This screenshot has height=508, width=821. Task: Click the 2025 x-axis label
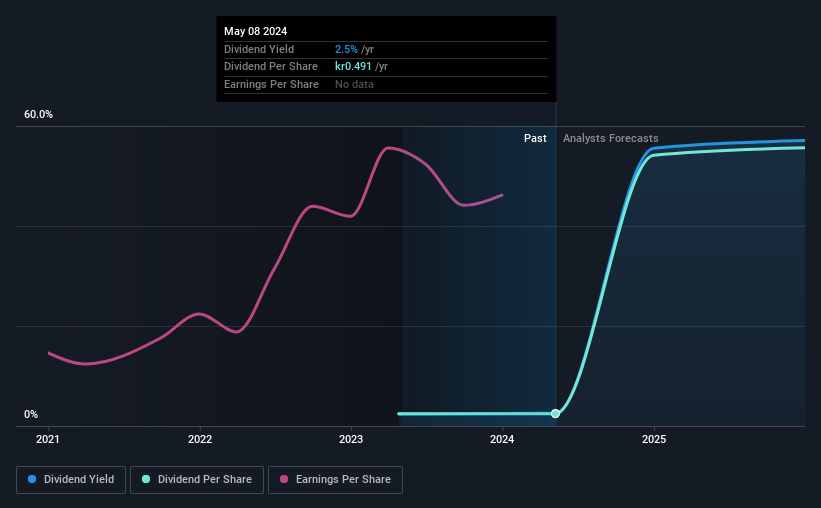(654, 439)
